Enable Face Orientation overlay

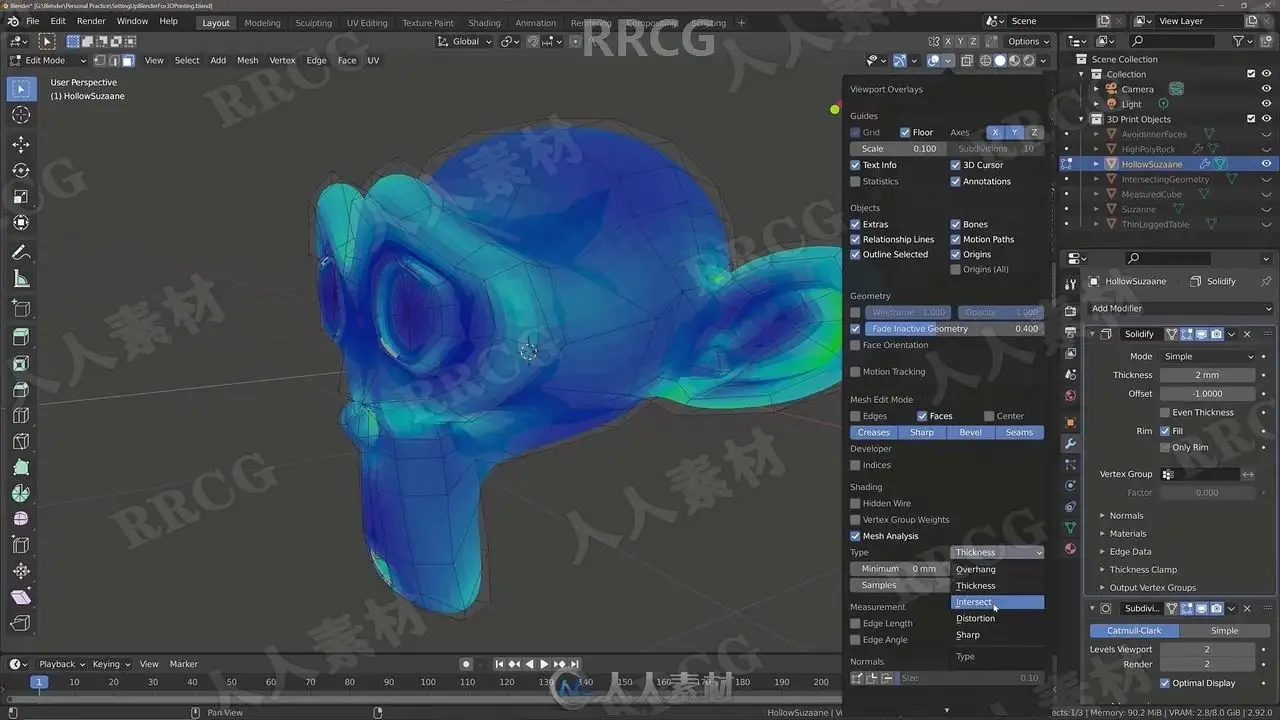[x=855, y=345]
